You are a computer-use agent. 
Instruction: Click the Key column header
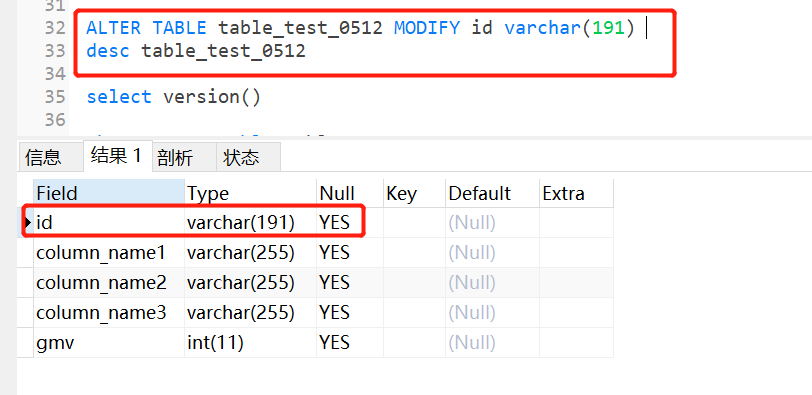[414, 193]
